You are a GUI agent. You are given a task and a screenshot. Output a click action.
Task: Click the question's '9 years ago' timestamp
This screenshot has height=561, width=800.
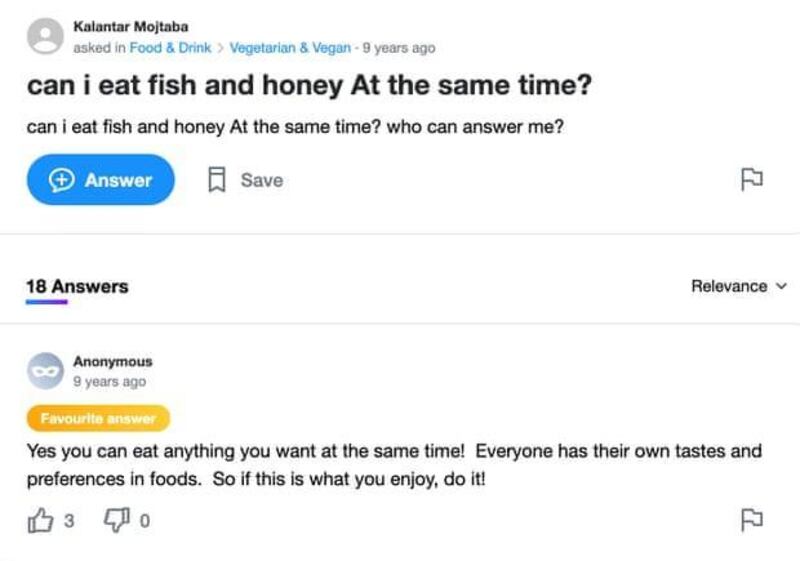(x=398, y=48)
